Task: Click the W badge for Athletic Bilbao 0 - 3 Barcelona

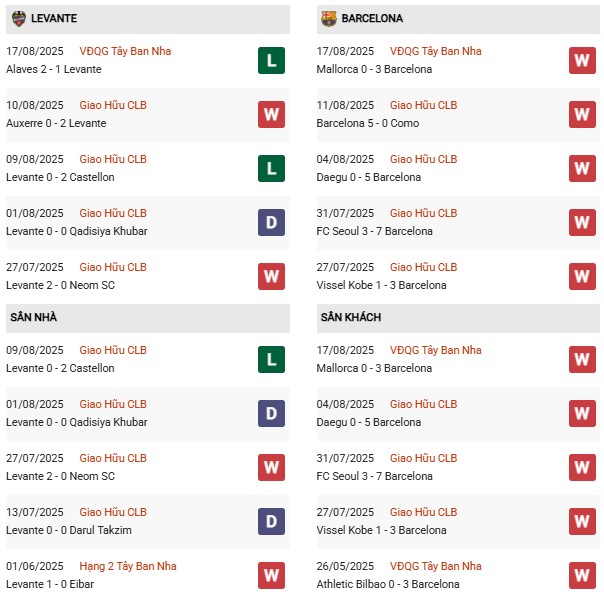Action: point(582,575)
